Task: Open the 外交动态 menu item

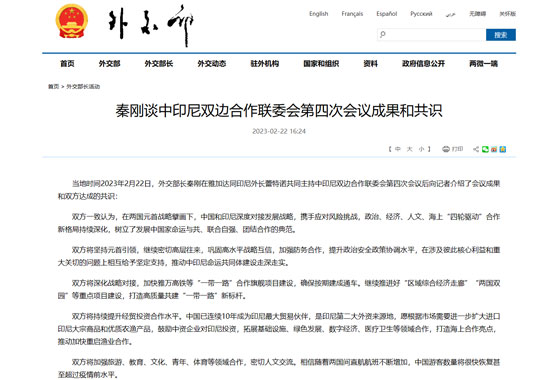Action: 212,64
